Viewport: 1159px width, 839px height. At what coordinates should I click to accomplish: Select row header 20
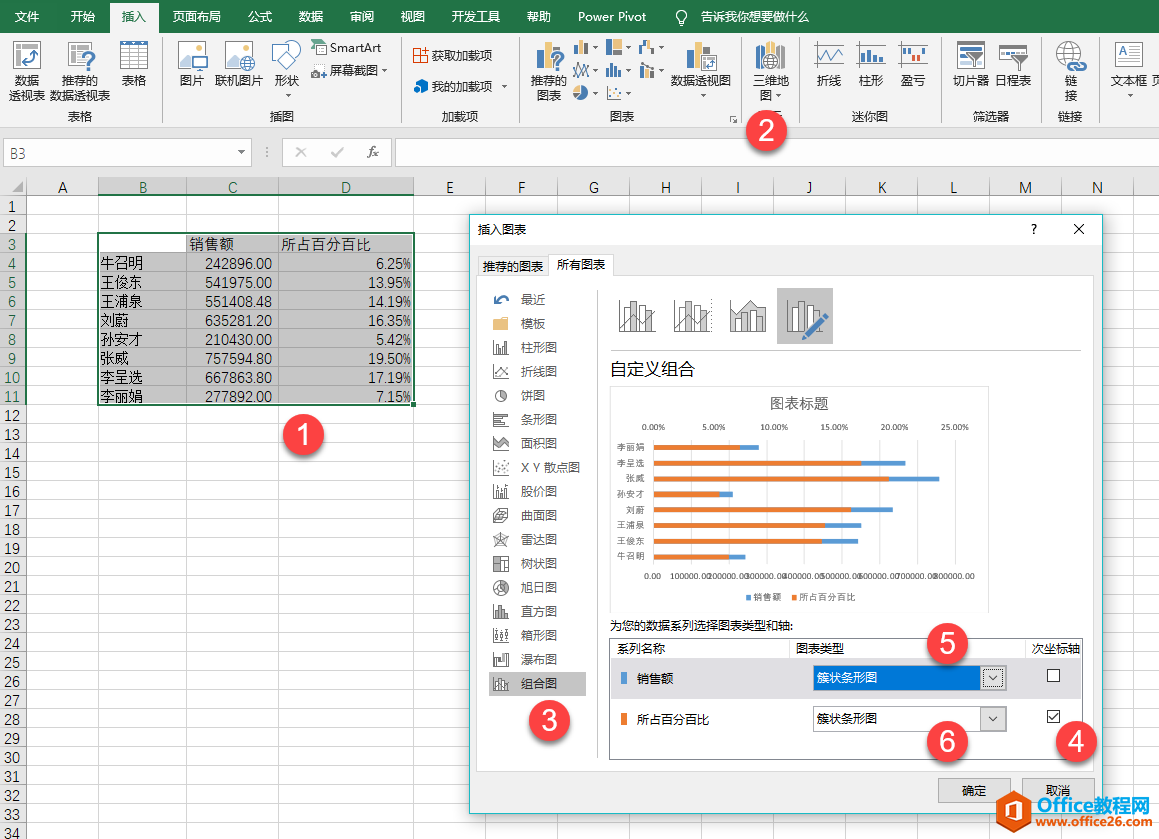click(13, 568)
